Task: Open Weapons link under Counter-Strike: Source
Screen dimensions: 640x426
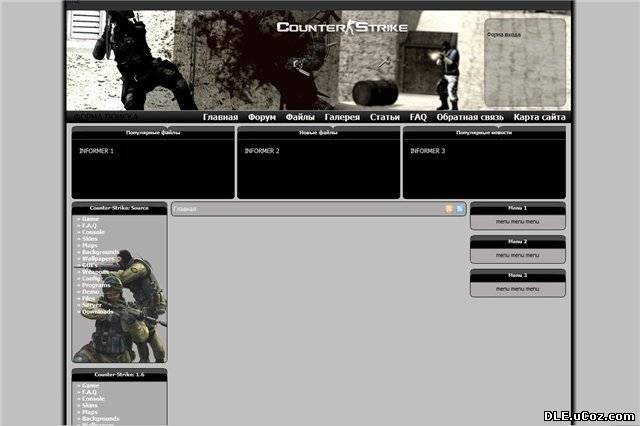Action: point(95,272)
